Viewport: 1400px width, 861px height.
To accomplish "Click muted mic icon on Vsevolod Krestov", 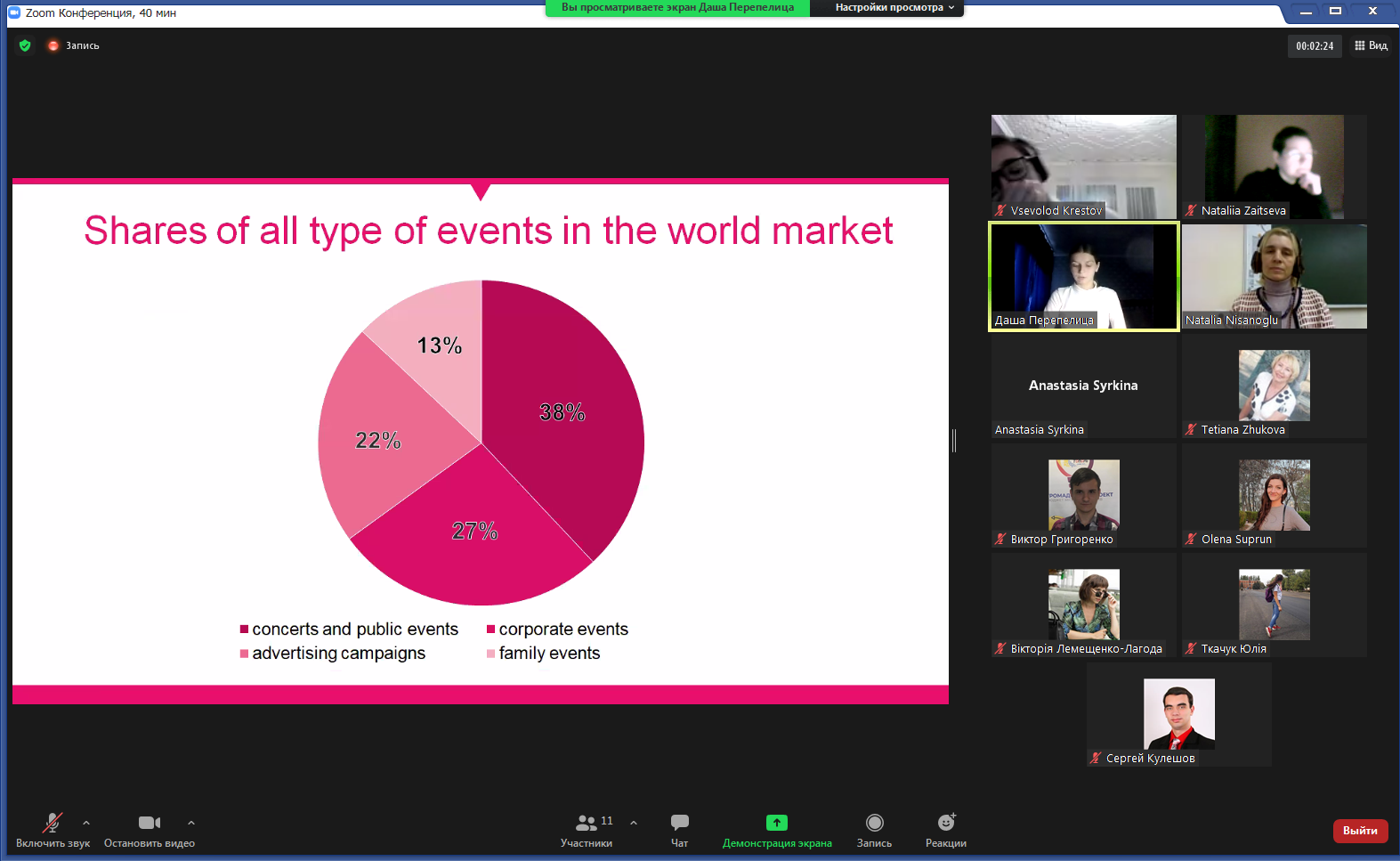I will click(x=1000, y=210).
